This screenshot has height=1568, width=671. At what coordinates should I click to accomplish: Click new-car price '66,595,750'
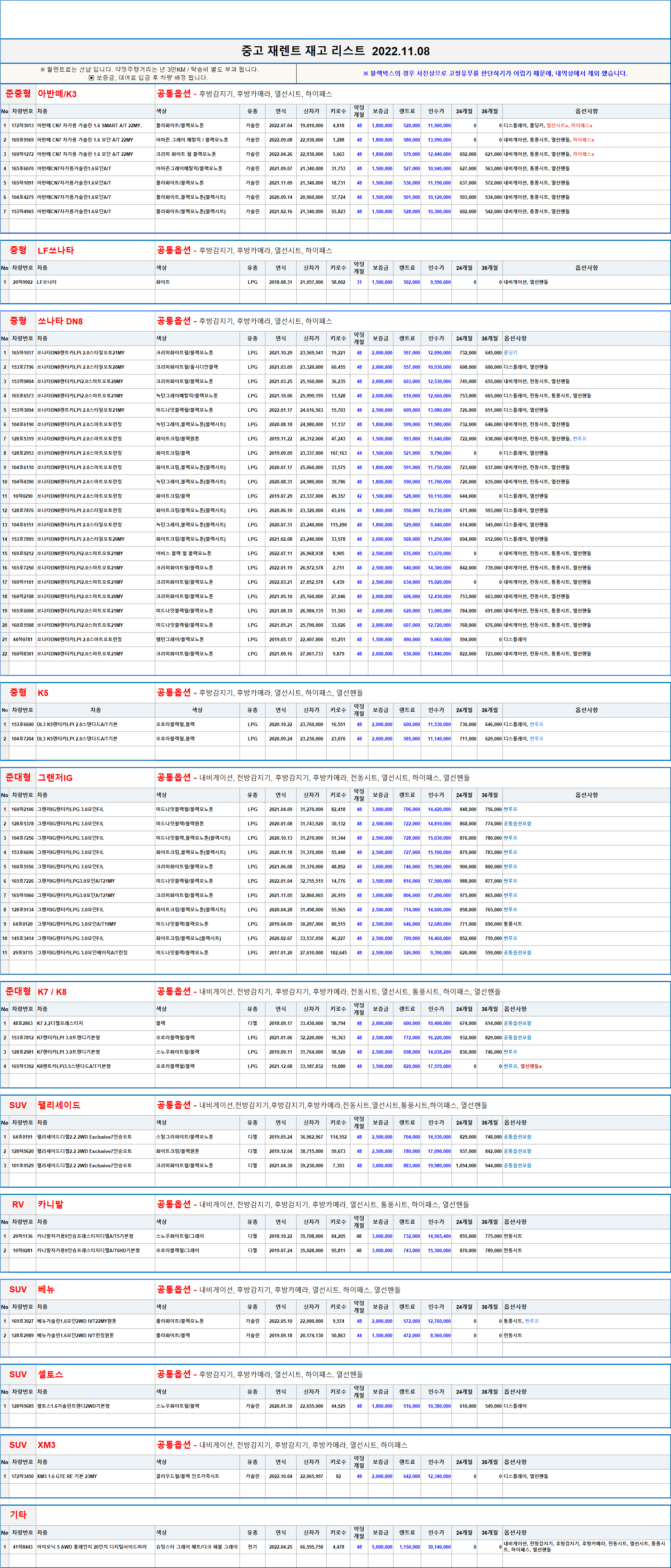point(311,1547)
